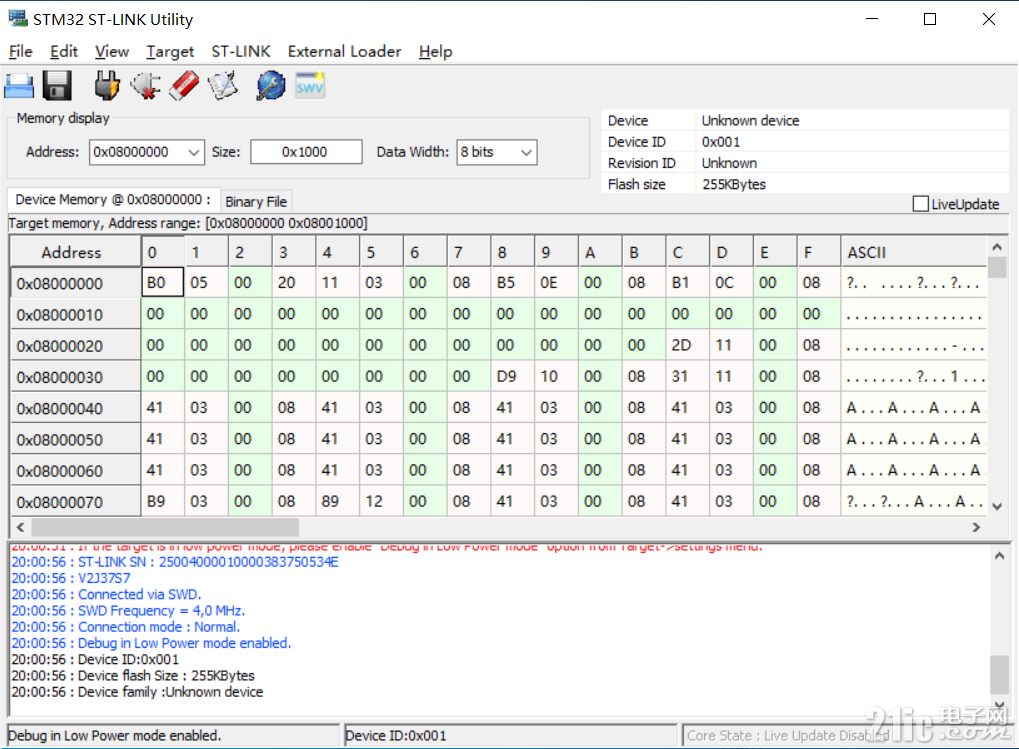Click the column header labeled A
Screen dimensions: 1019x749
[x=600, y=252]
